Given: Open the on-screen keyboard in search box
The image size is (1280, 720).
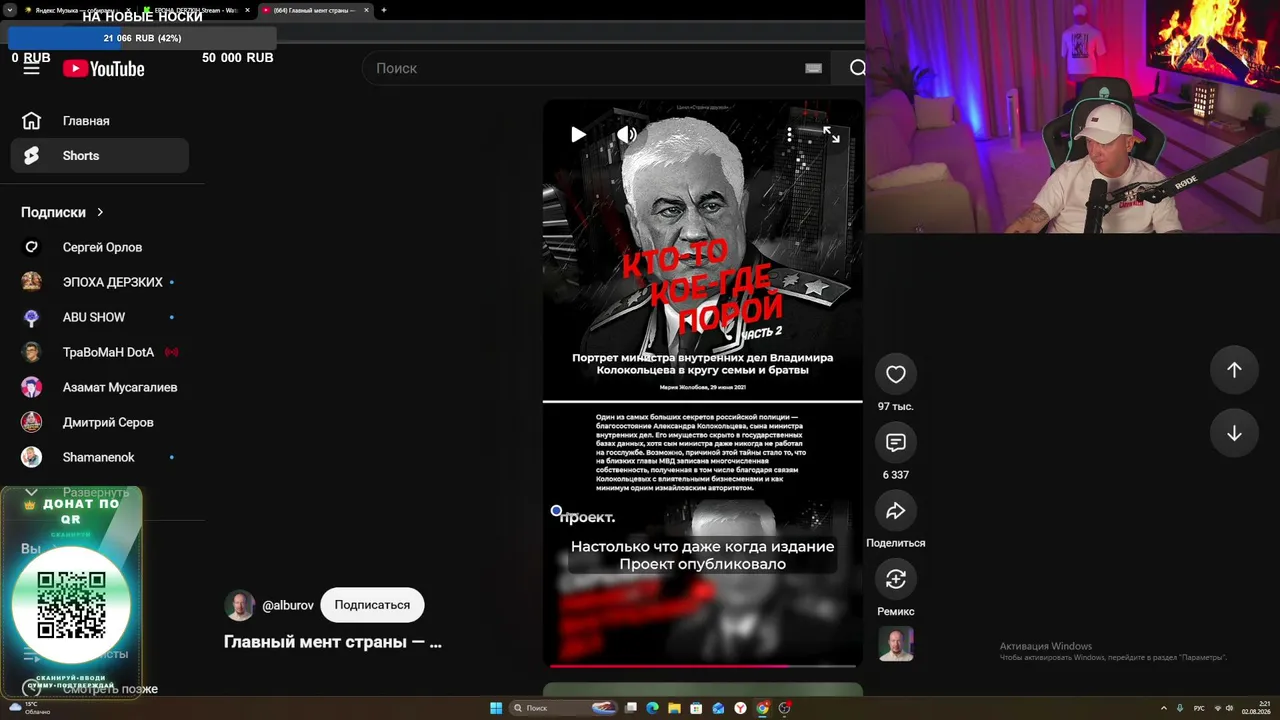Looking at the screenshot, I should [x=813, y=68].
